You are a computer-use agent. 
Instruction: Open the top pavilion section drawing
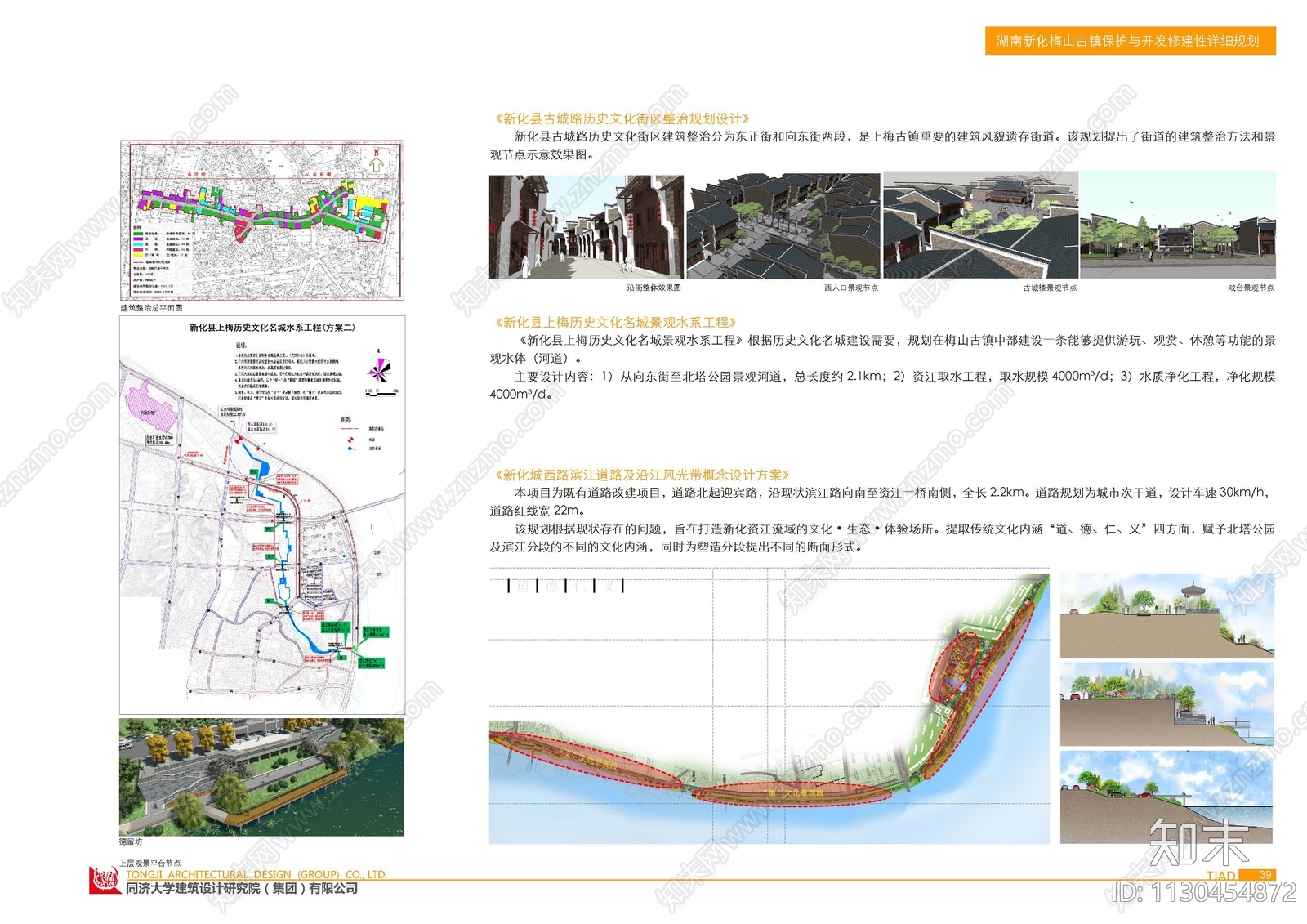click(1166, 616)
